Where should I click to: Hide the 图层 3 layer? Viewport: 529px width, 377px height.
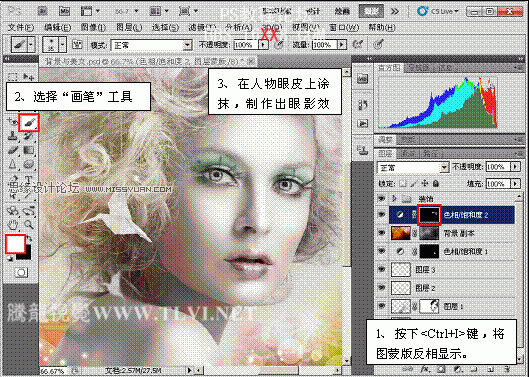(382, 269)
